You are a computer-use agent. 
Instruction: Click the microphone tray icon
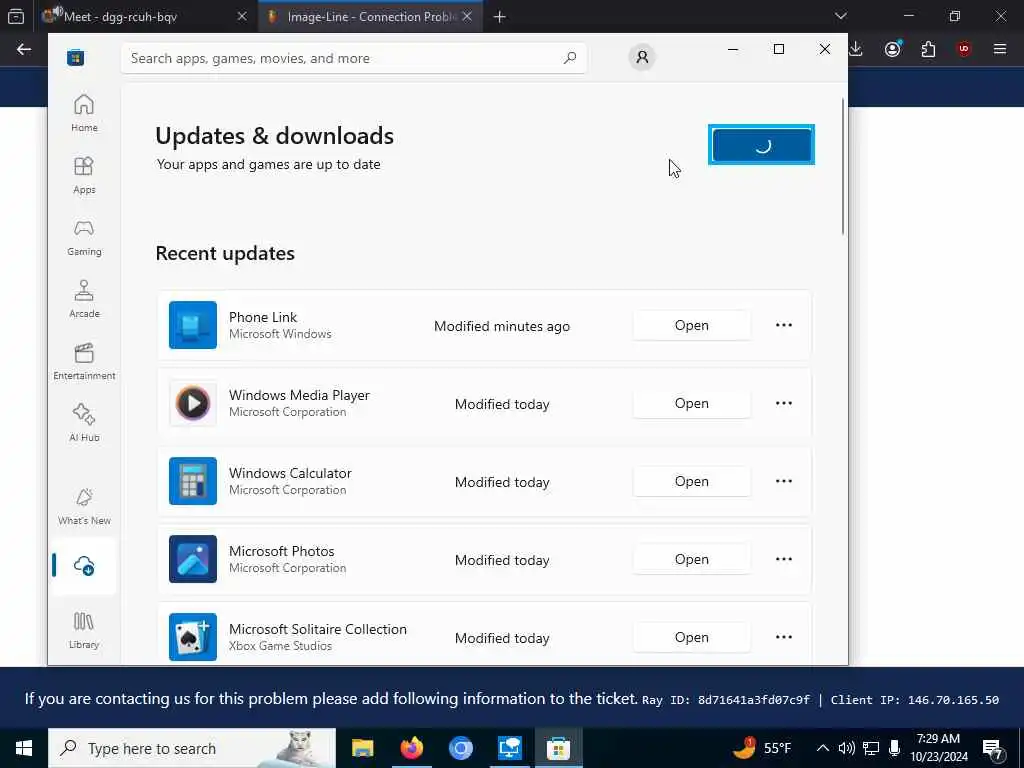point(895,748)
